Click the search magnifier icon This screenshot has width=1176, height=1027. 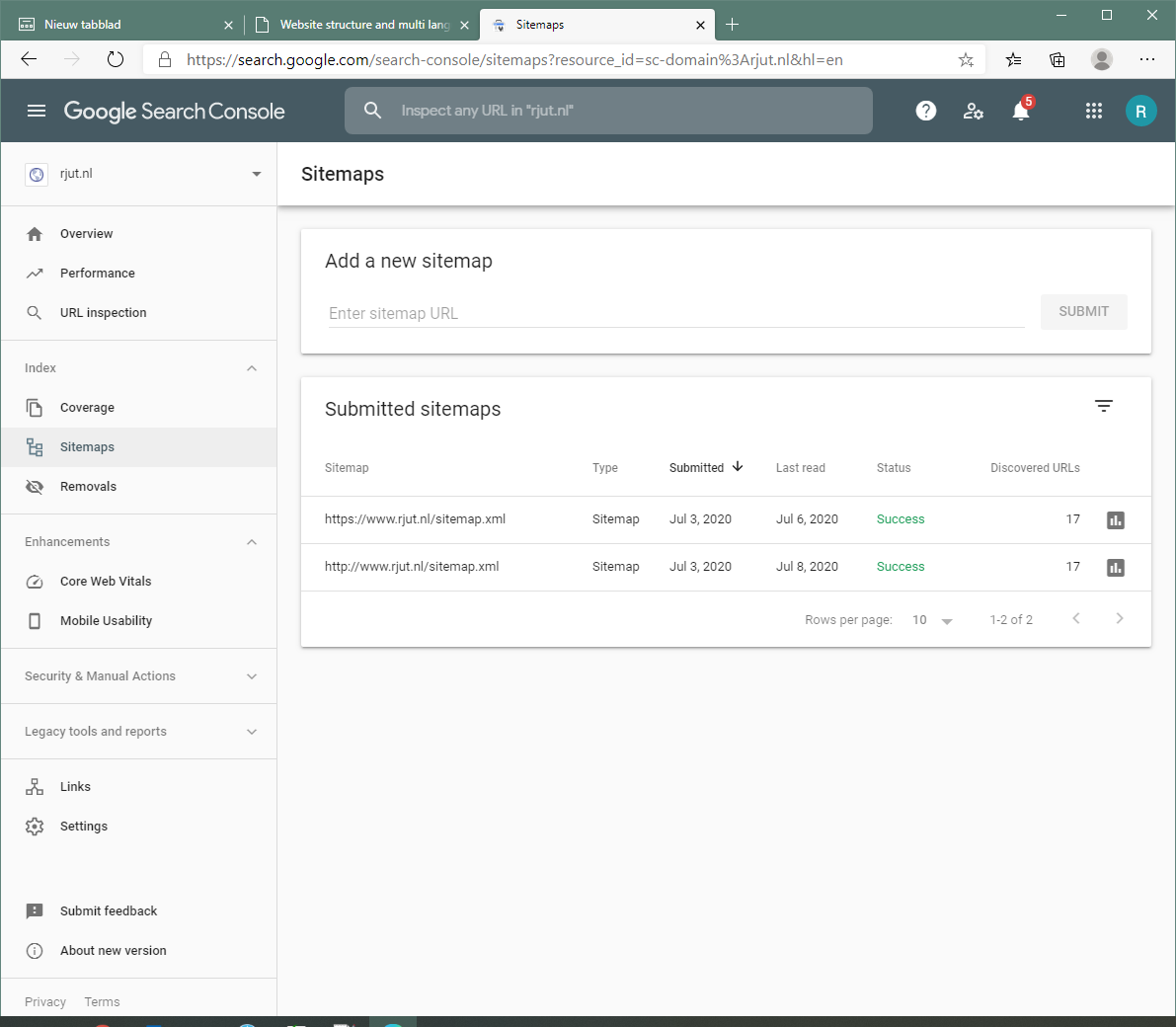(373, 111)
